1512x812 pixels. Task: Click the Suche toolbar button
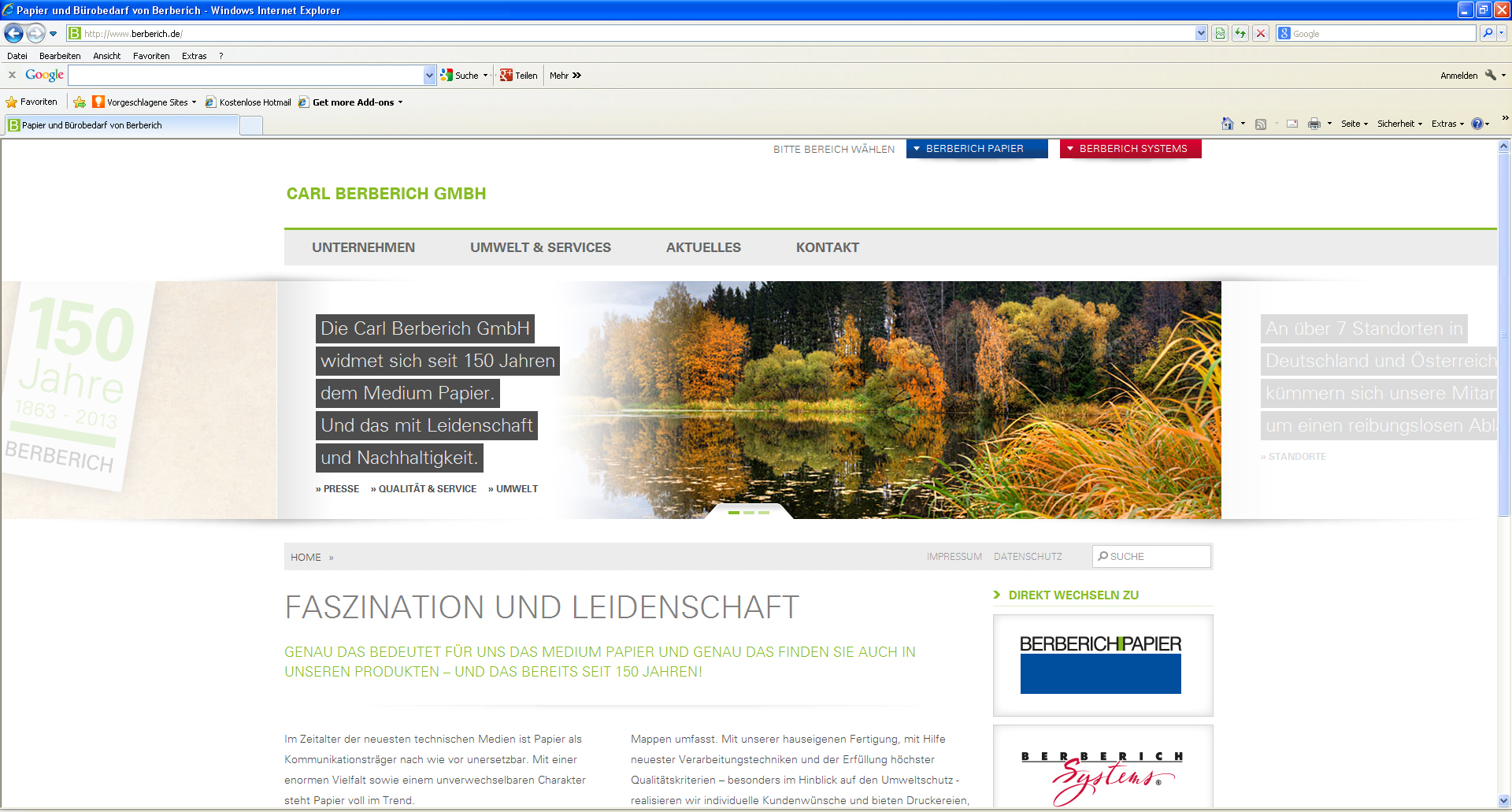coord(460,75)
